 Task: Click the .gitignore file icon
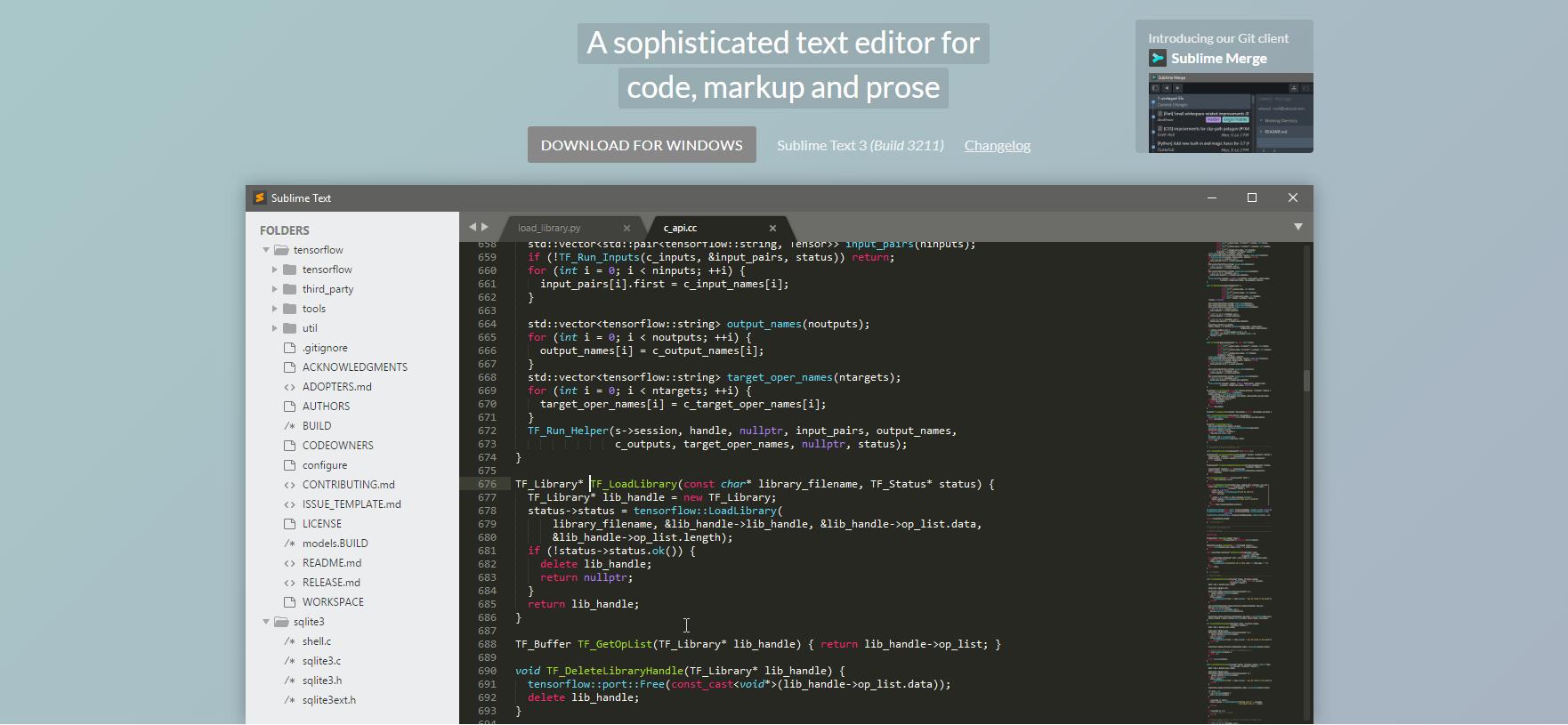(x=289, y=348)
